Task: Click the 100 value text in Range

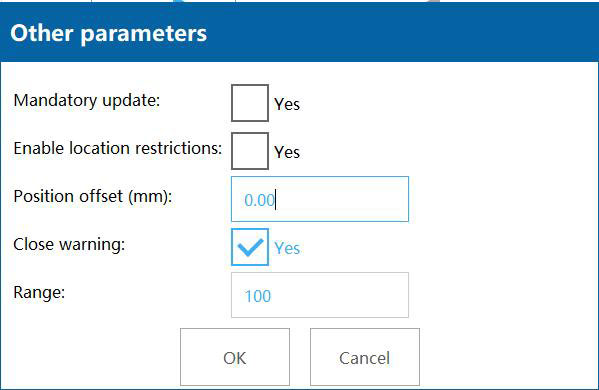Action: (x=258, y=296)
